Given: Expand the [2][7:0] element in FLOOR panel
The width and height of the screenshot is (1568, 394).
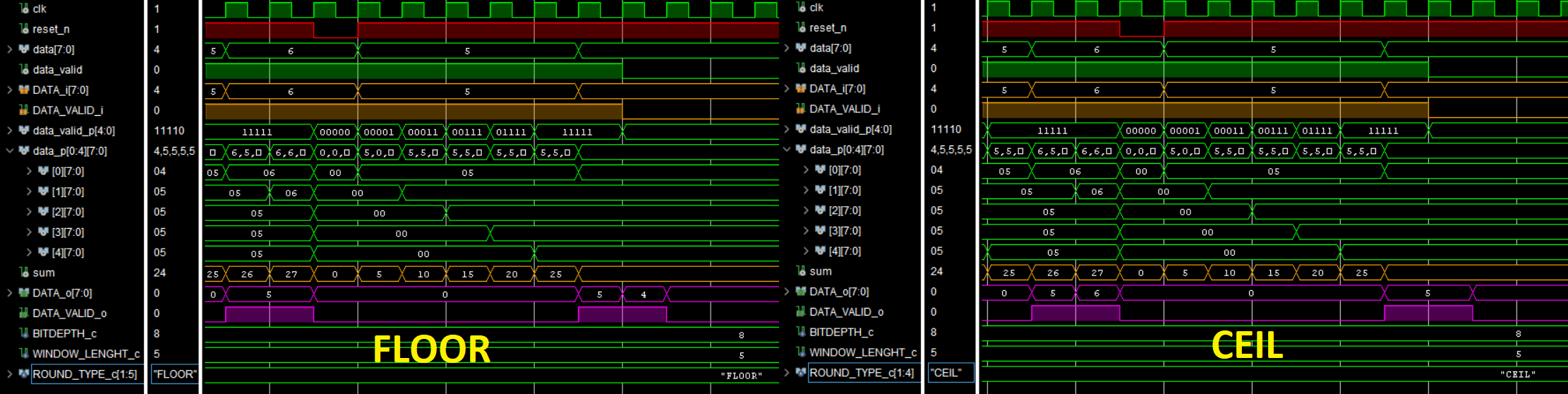Looking at the screenshot, I should tap(29, 212).
